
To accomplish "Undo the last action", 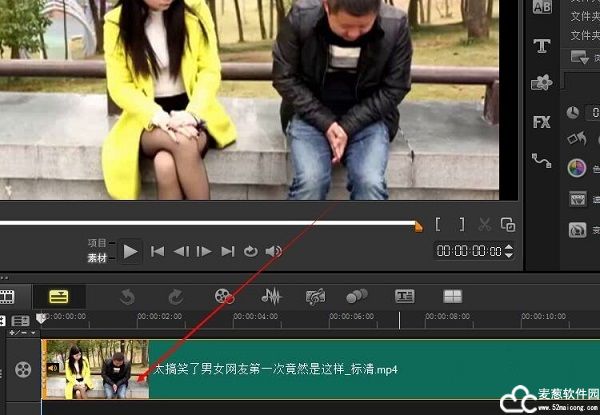I will (127, 297).
